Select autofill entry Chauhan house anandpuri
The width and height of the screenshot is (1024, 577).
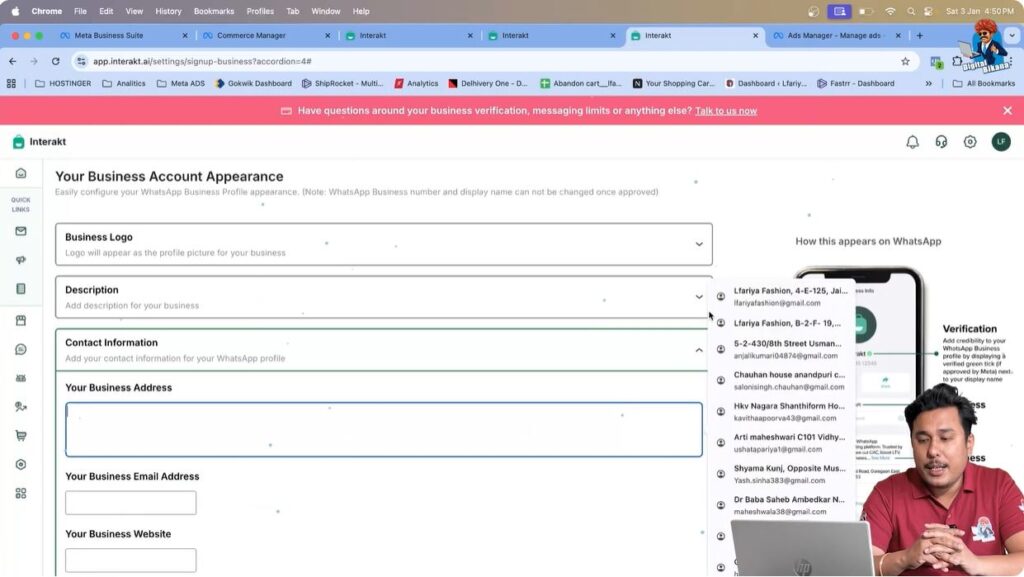click(x=782, y=381)
